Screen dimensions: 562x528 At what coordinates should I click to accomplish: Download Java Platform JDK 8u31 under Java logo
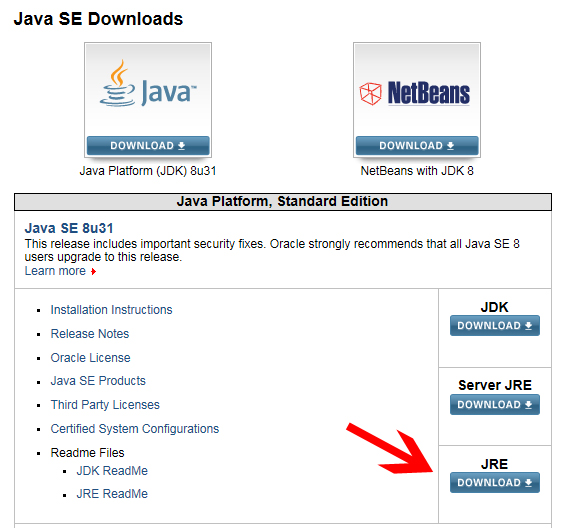(x=148, y=146)
